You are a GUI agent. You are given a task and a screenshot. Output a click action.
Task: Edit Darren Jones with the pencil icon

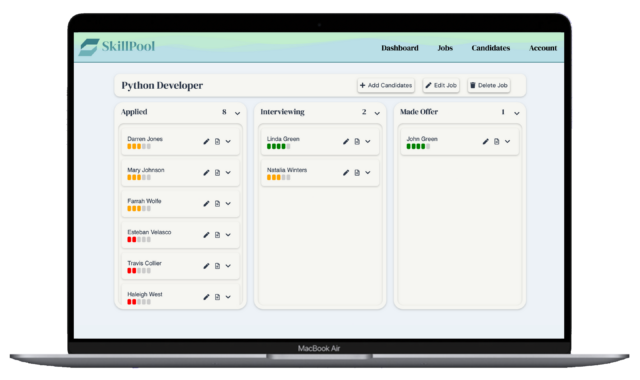(206, 142)
